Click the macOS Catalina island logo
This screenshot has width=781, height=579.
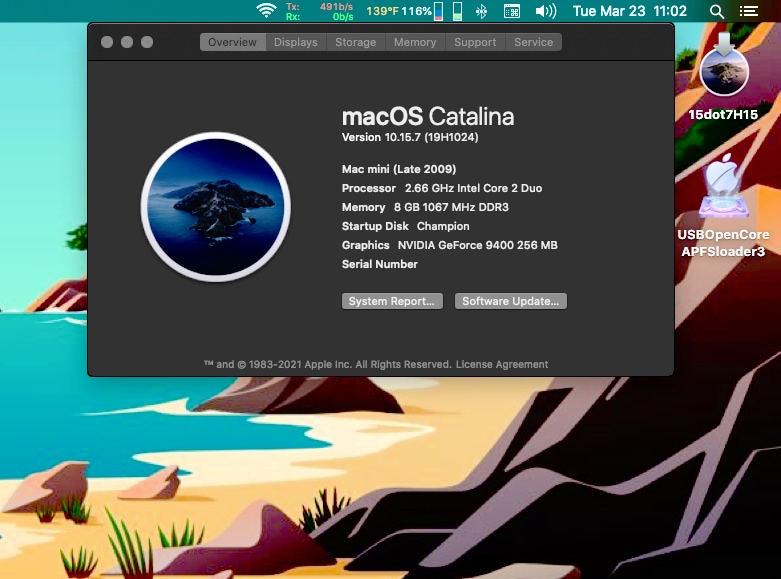pos(216,207)
